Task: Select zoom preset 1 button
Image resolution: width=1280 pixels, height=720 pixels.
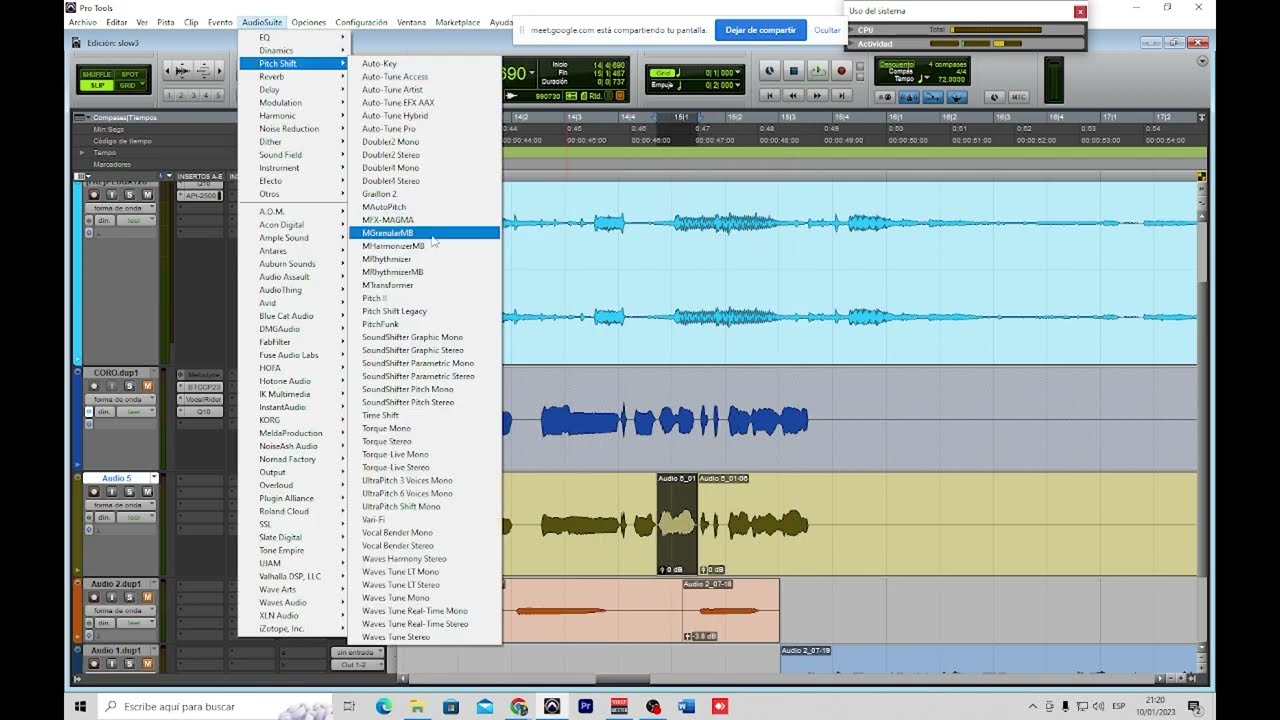Action: [x=169, y=95]
